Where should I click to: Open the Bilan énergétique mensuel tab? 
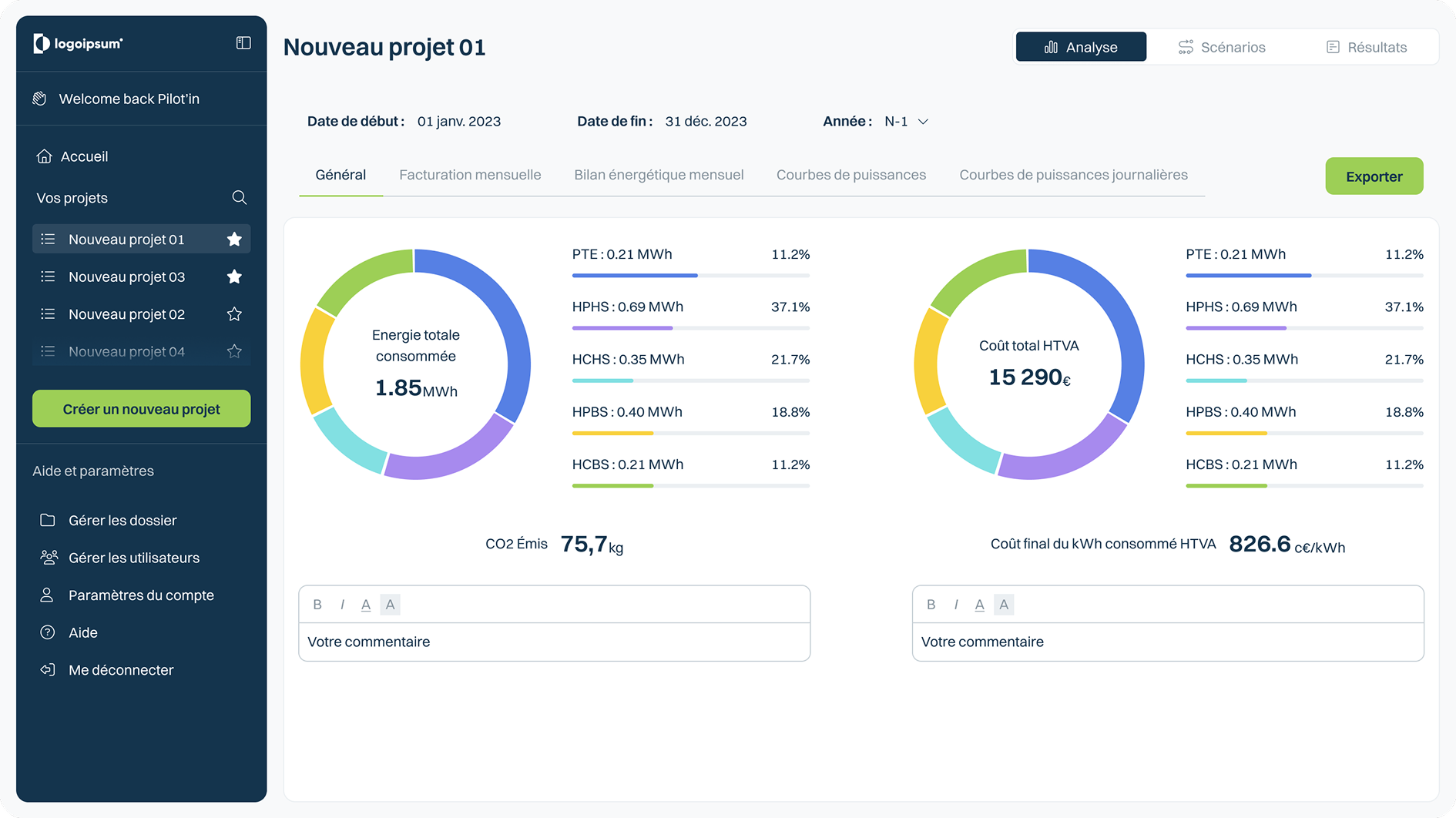coord(659,175)
